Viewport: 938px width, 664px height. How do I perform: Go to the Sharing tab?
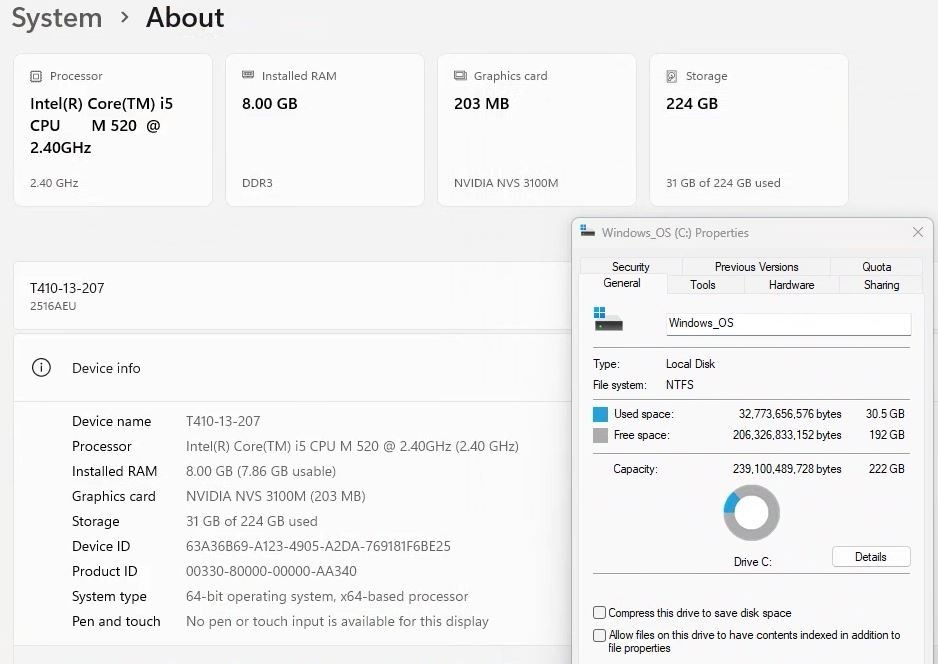click(881, 285)
